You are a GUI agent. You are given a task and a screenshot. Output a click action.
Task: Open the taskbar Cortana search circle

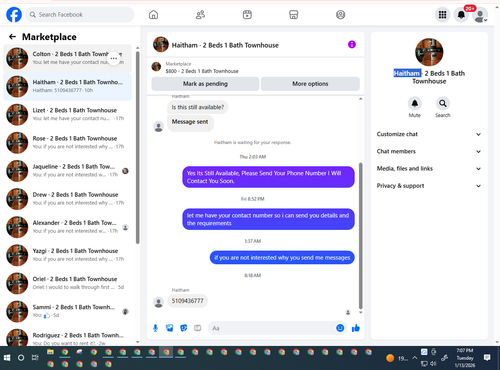[x=21, y=358]
